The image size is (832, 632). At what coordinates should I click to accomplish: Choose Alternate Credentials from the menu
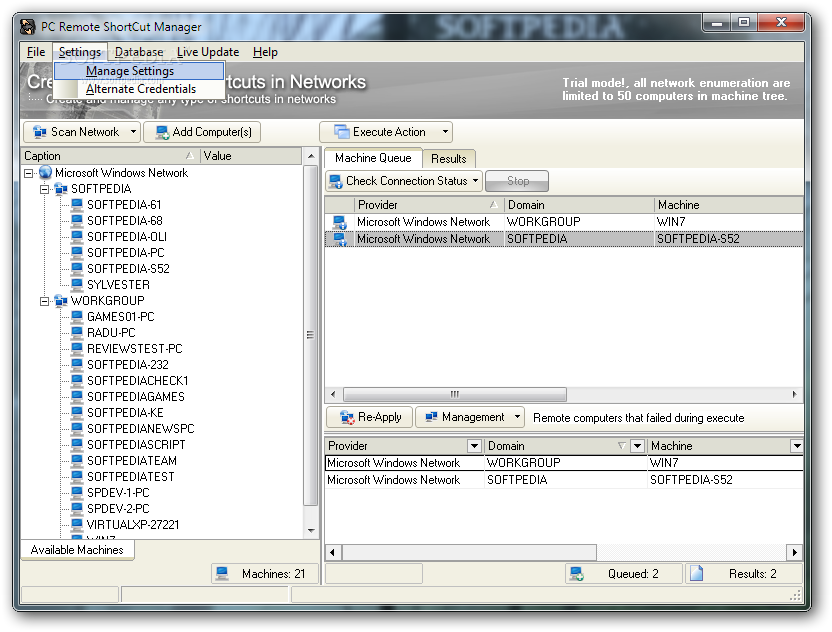point(139,89)
